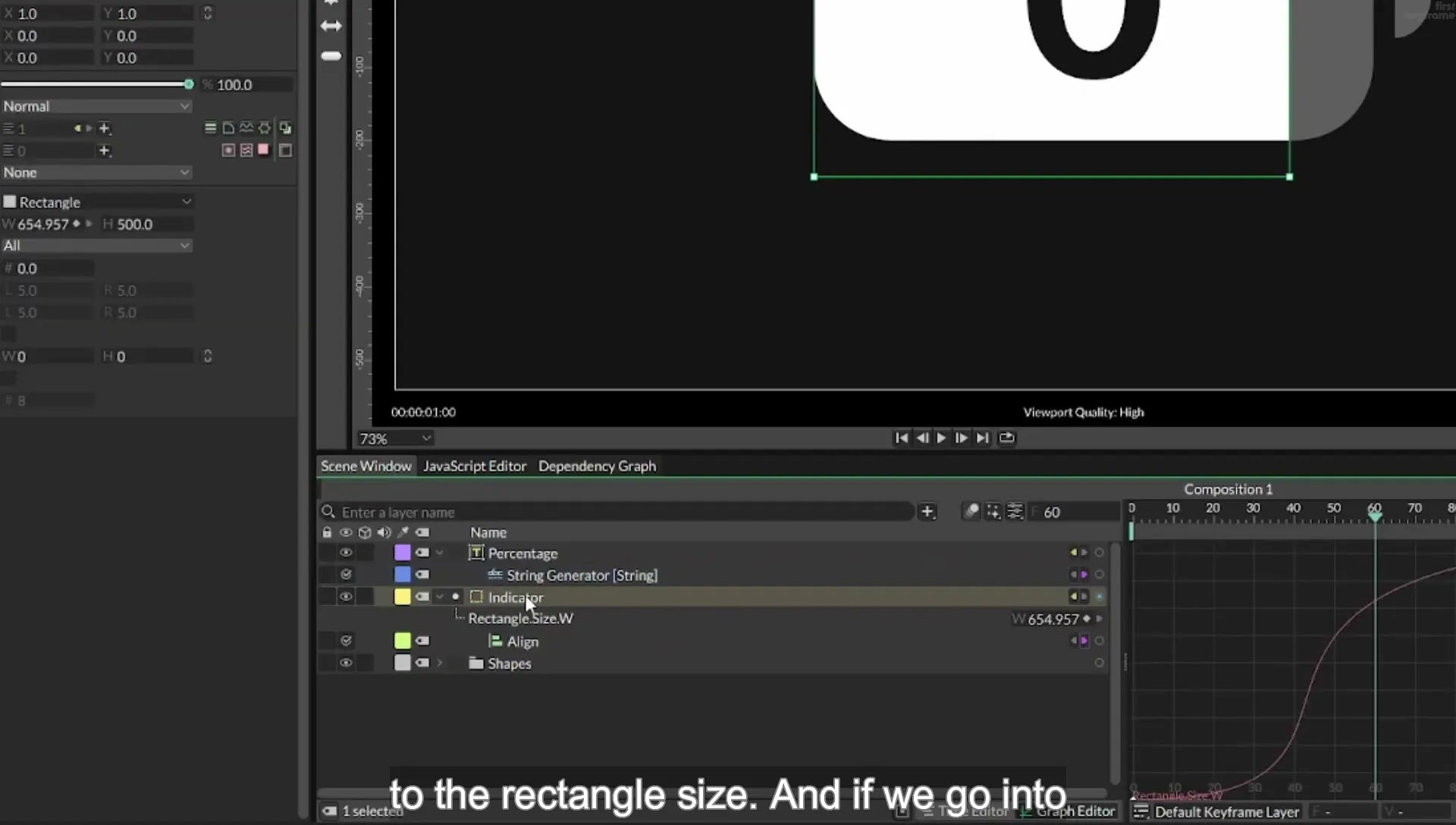Click the brush icon beside the layer search
The width and height of the screenshot is (1456, 825).
click(971, 512)
